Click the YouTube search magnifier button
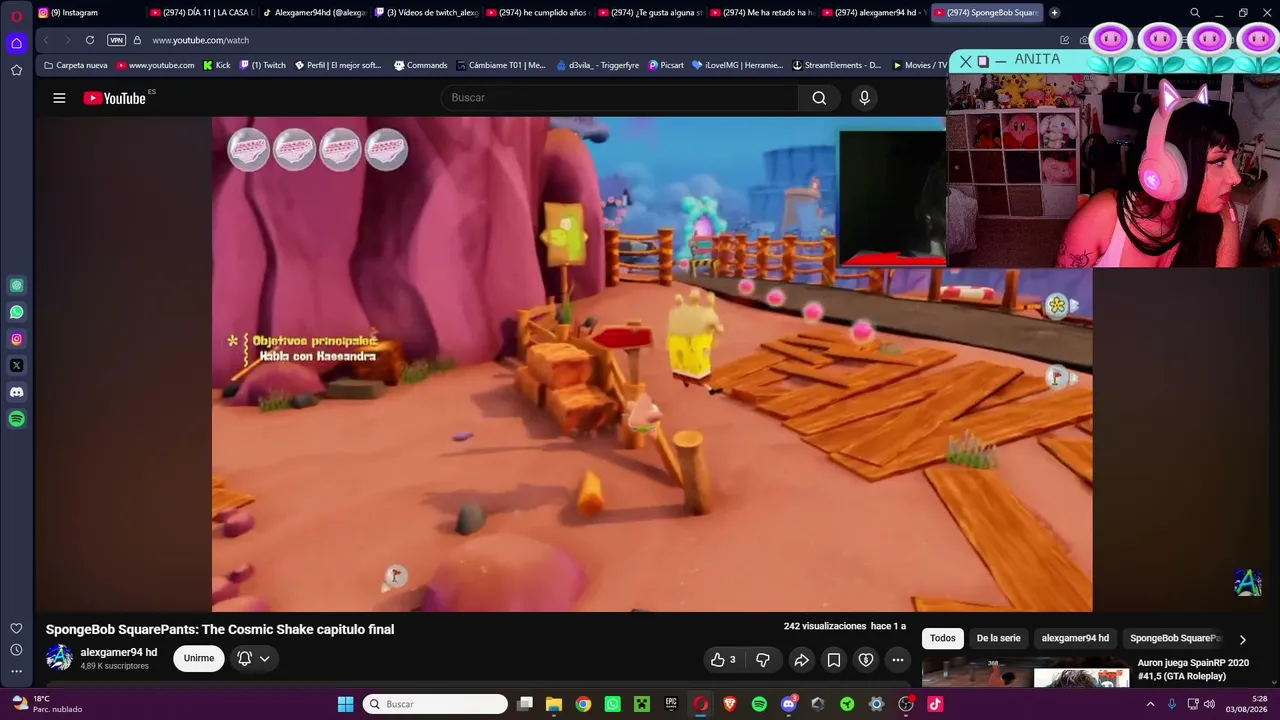The width and height of the screenshot is (1280, 720). point(819,98)
